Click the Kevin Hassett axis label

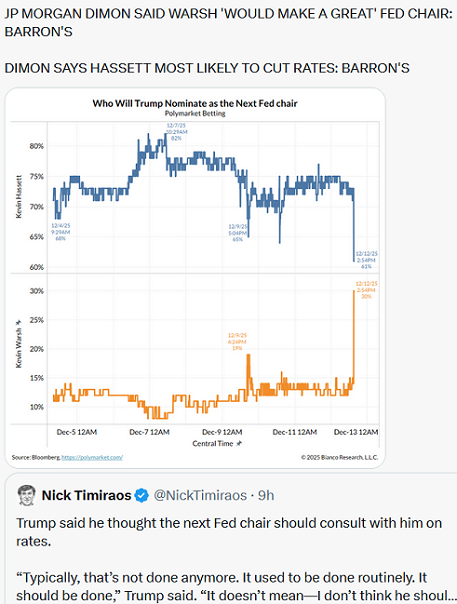pyautogui.click(x=18, y=197)
